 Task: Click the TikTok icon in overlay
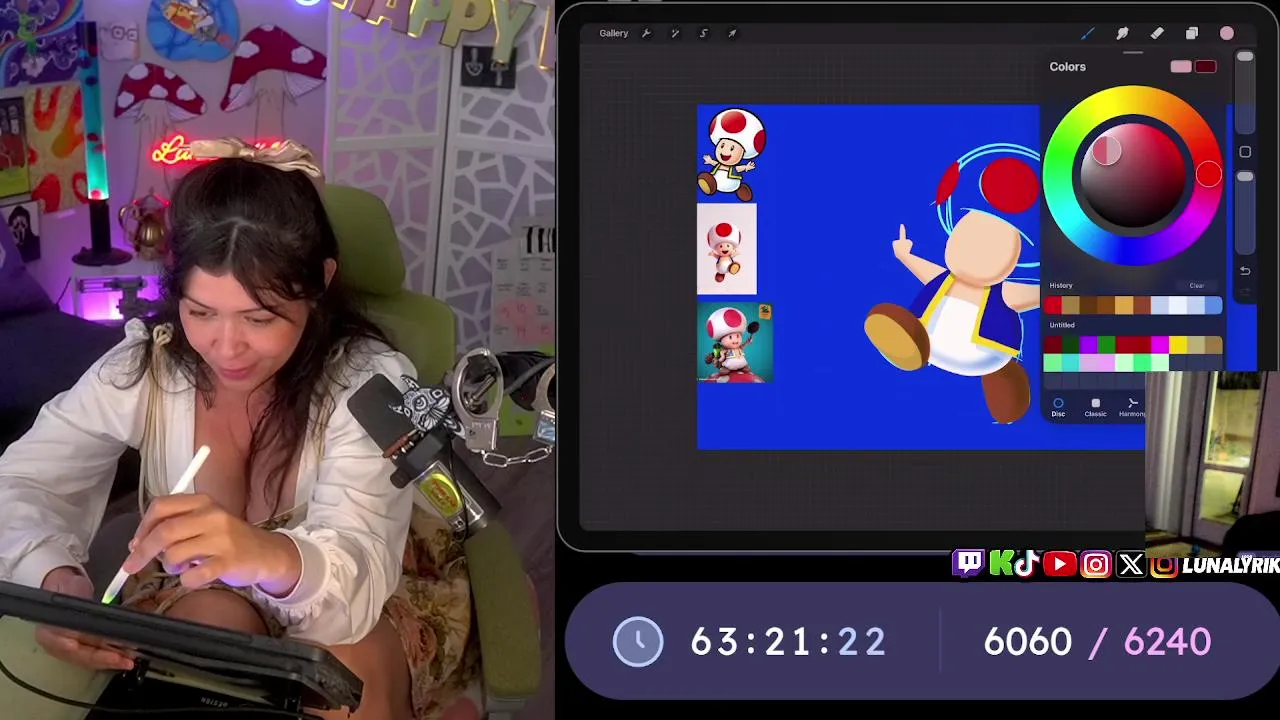(x=1026, y=565)
